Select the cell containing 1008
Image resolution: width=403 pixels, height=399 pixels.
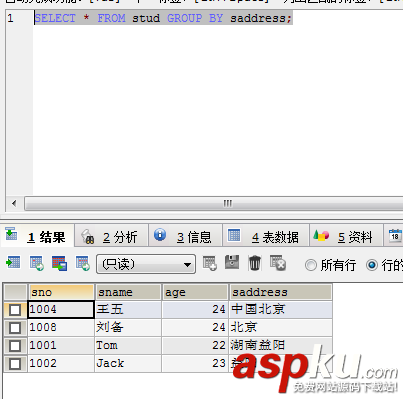61,327
